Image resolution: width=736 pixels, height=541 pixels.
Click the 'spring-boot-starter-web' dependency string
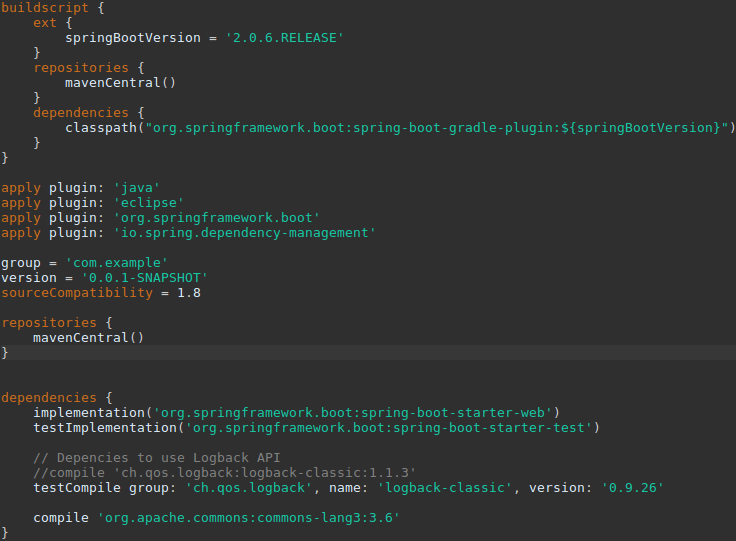(353, 413)
